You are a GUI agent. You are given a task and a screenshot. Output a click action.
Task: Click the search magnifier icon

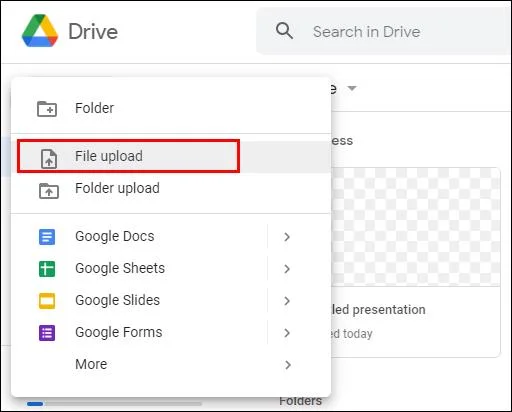pos(284,31)
